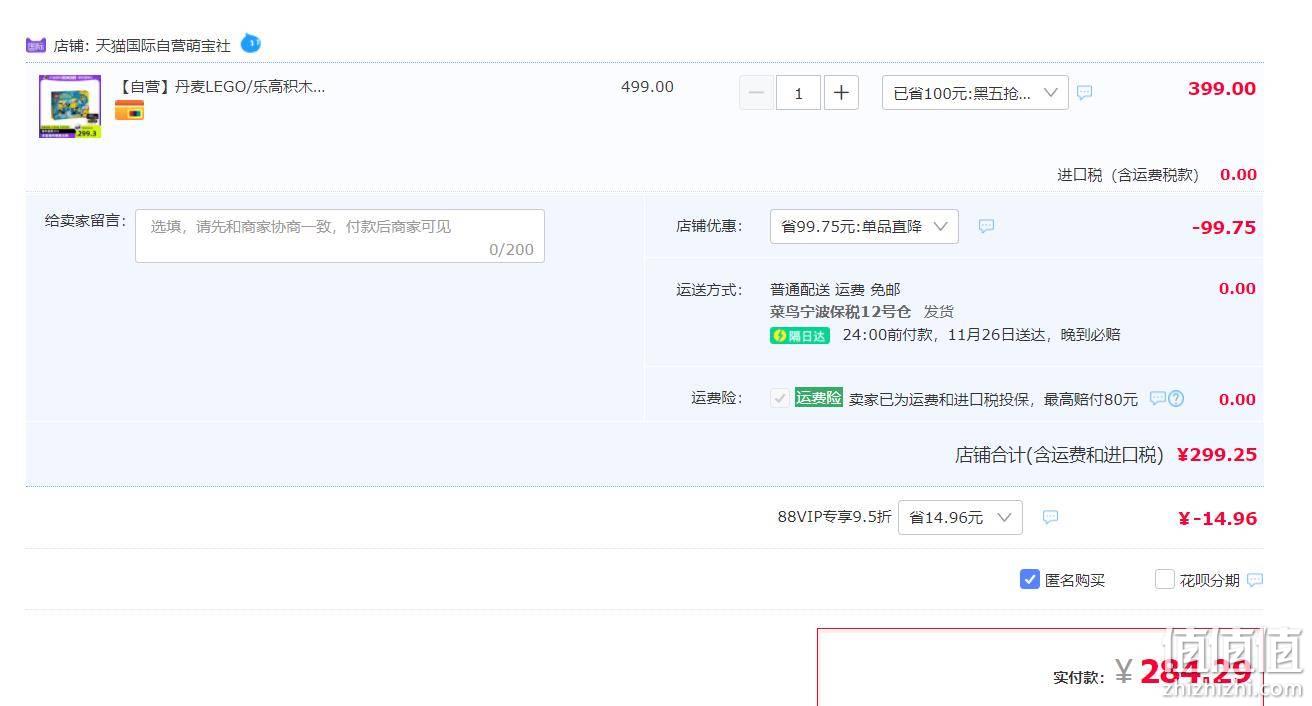Image resolution: width=1312 pixels, height=706 pixels.
Task: Click the comment icon next to the shipping insurance text
Action: [x=1157, y=398]
